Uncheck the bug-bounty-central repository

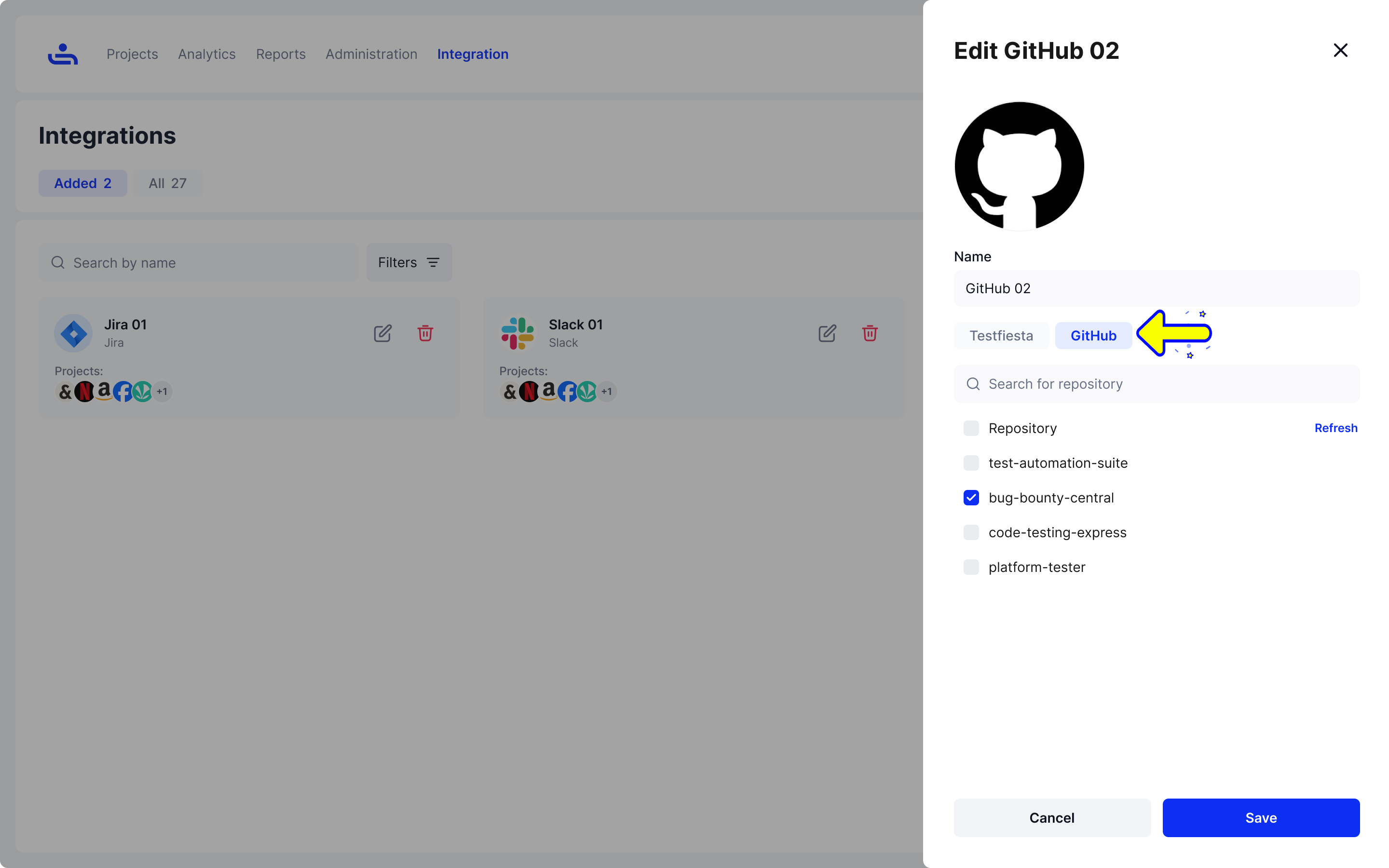tap(971, 498)
